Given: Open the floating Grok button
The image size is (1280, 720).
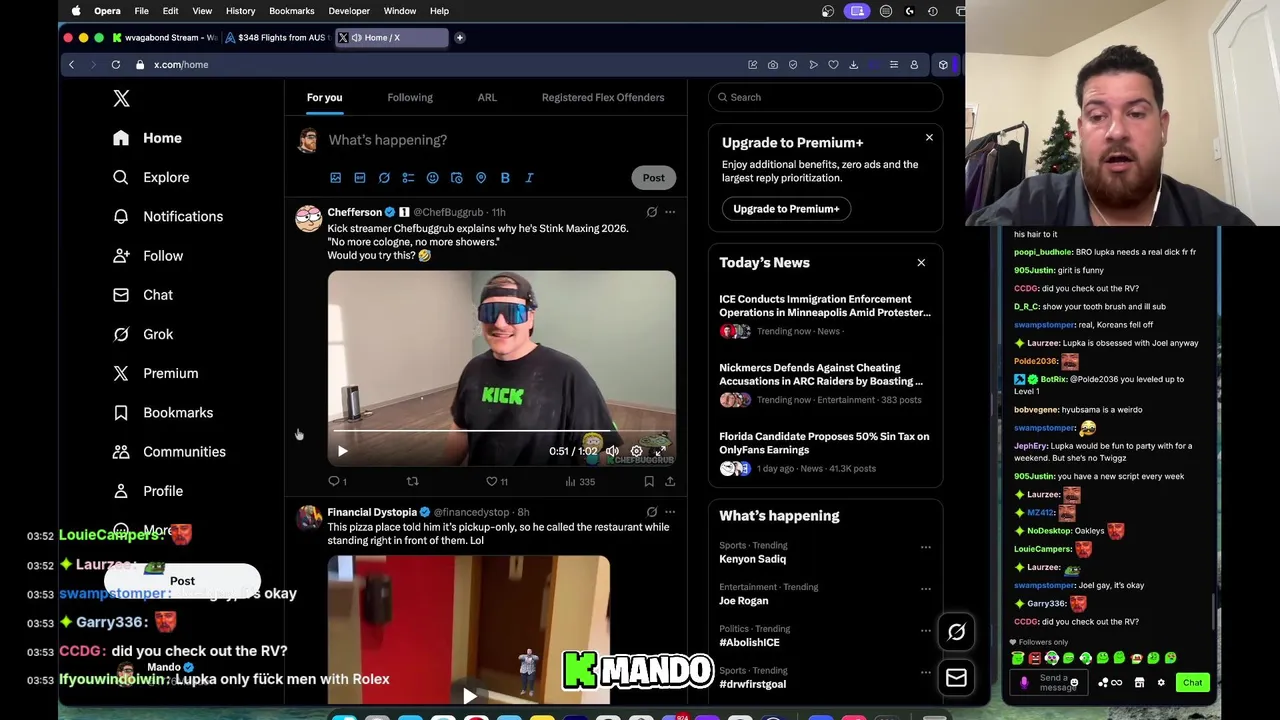Looking at the screenshot, I should (956, 631).
